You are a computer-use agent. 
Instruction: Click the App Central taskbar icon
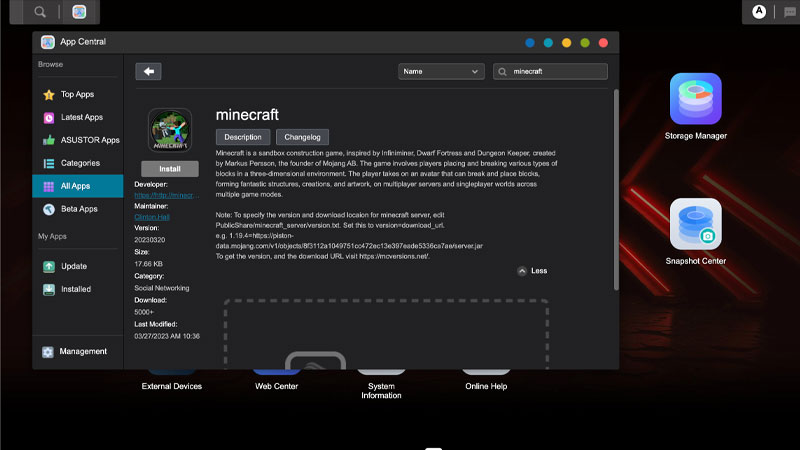coord(79,12)
